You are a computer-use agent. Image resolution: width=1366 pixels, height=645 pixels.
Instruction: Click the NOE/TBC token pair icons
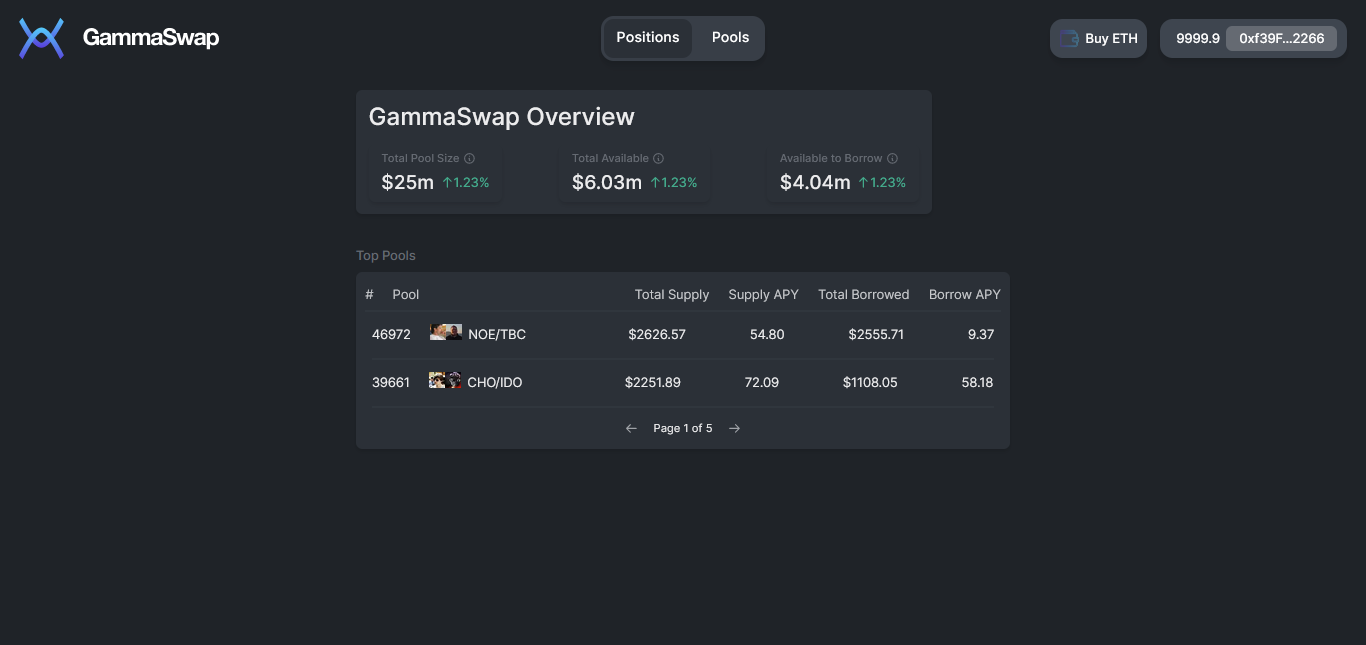pyautogui.click(x=446, y=332)
